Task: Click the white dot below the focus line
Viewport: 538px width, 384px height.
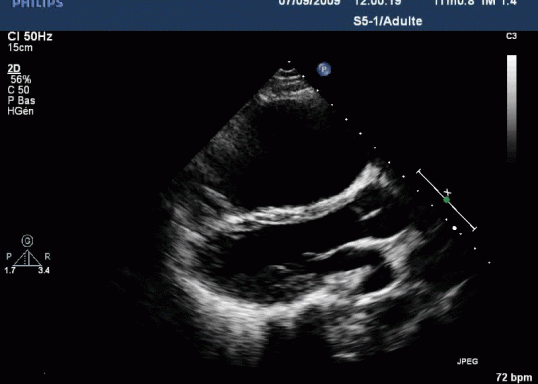Action: [455, 228]
